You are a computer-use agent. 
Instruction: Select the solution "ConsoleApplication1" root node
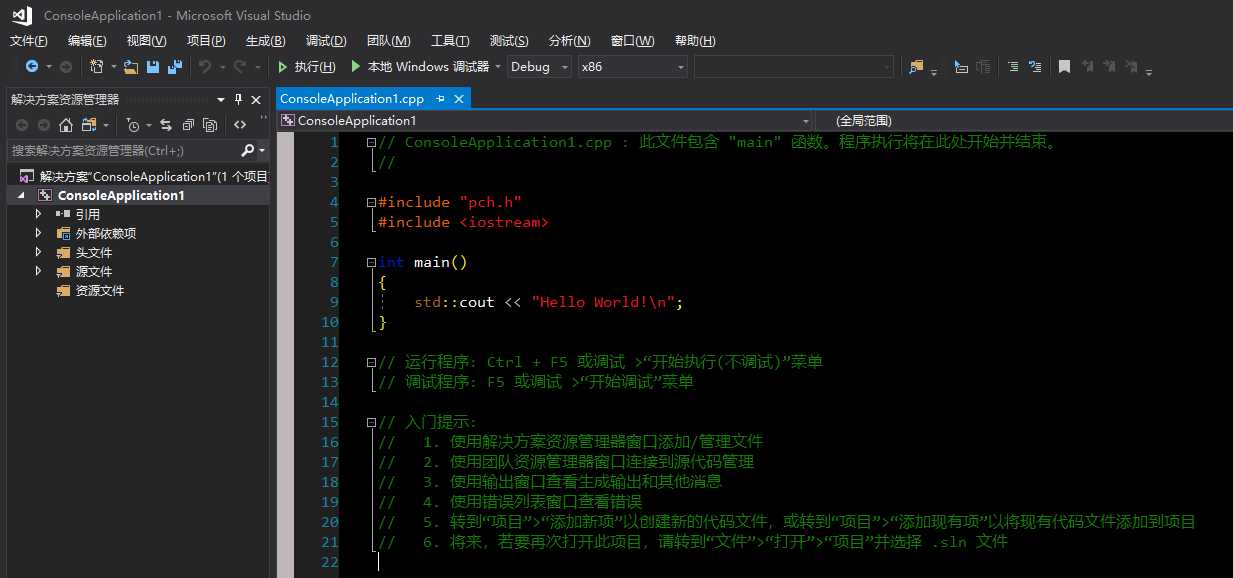coord(144,176)
